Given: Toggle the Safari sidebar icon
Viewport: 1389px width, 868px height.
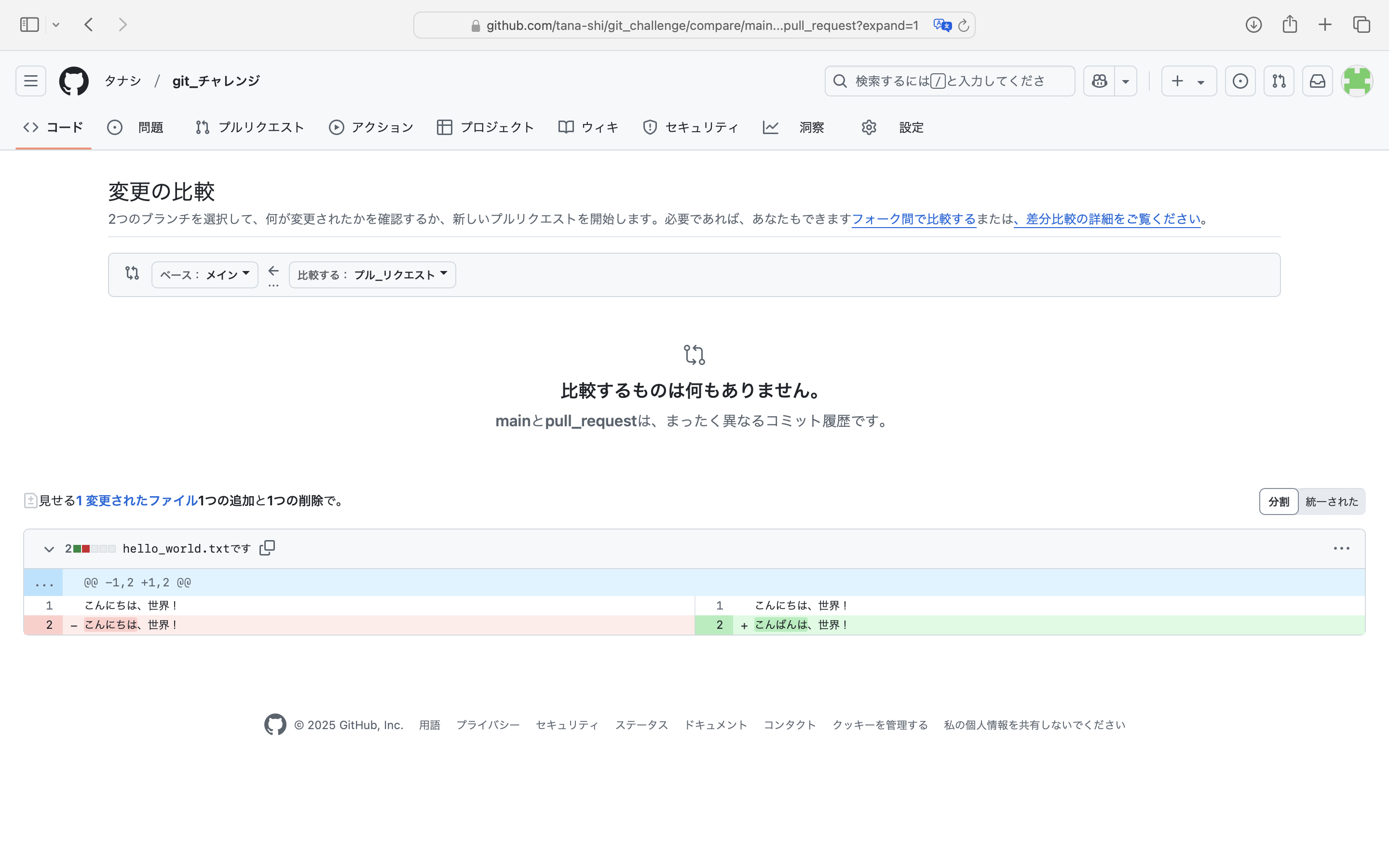Looking at the screenshot, I should coord(29,25).
